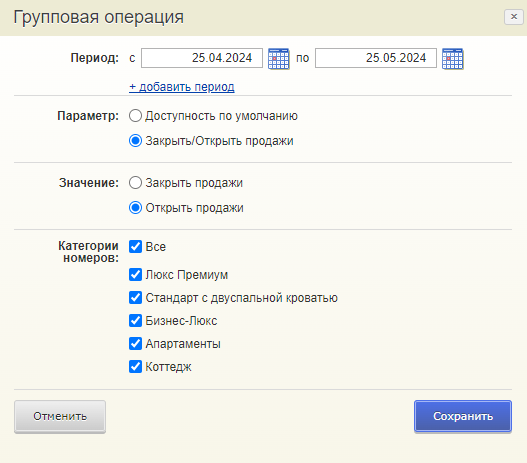
Task: Click the '+ добавить период' link
Action: tap(181, 87)
